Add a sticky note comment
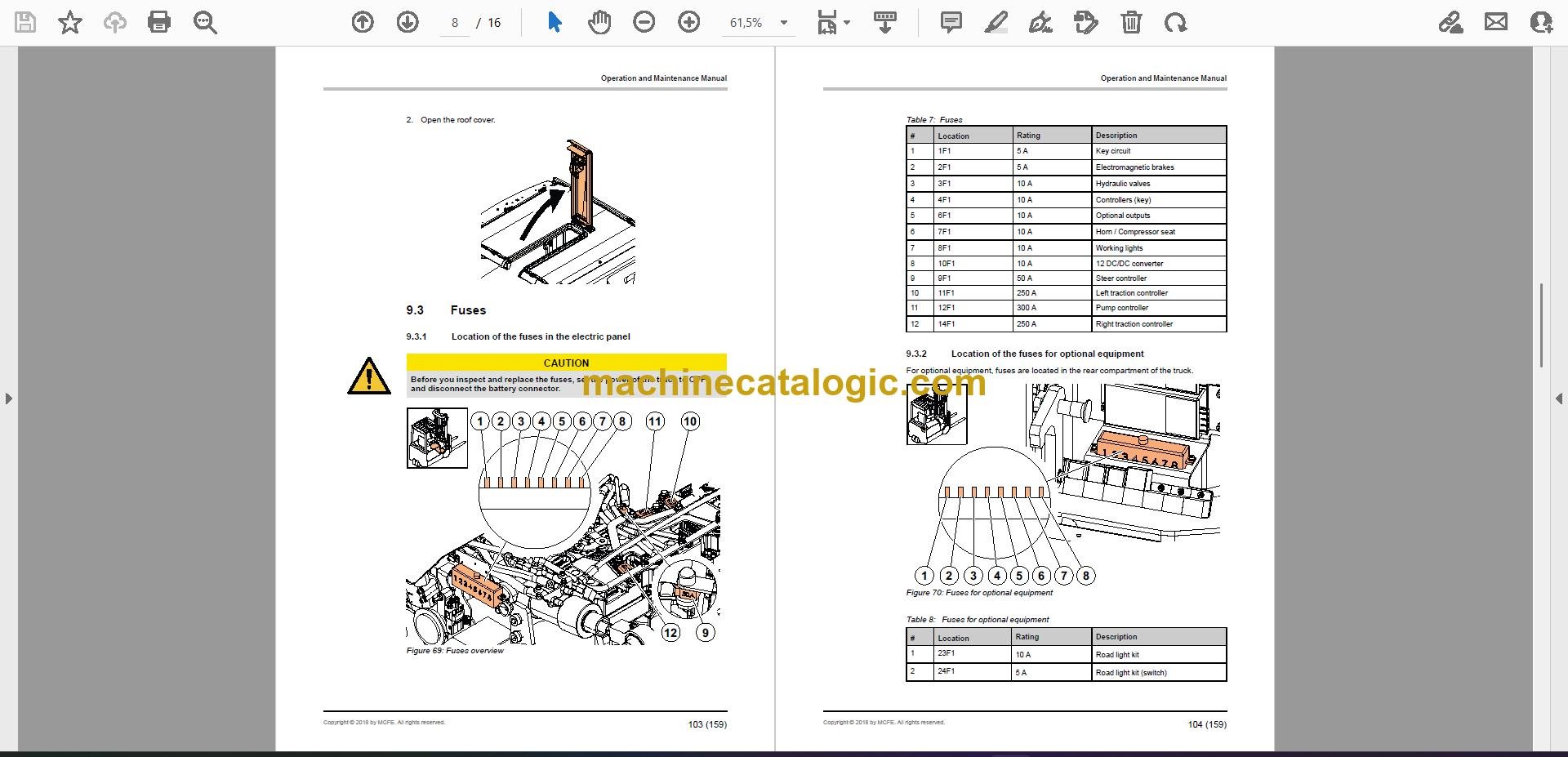This screenshot has height=757, width=1568. (x=951, y=23)
